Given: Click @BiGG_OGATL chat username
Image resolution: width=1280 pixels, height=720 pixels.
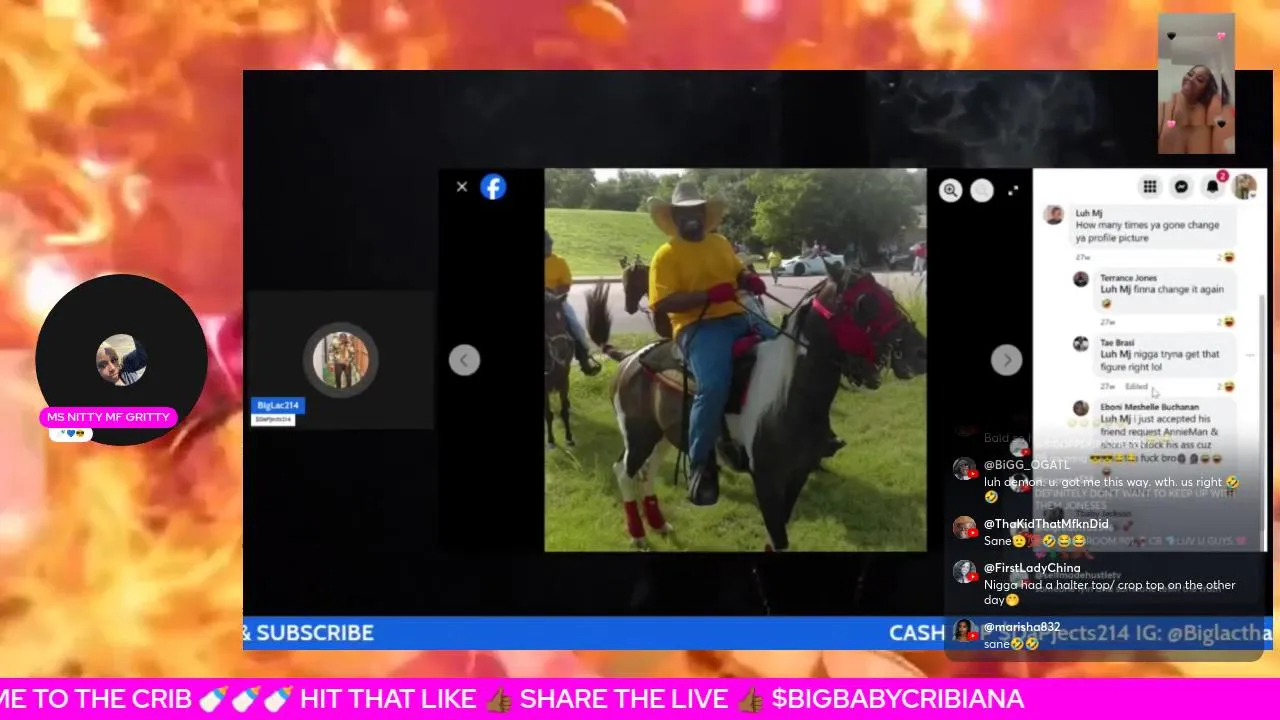Looking at the screenshot, I should (x=1027, y=465).
